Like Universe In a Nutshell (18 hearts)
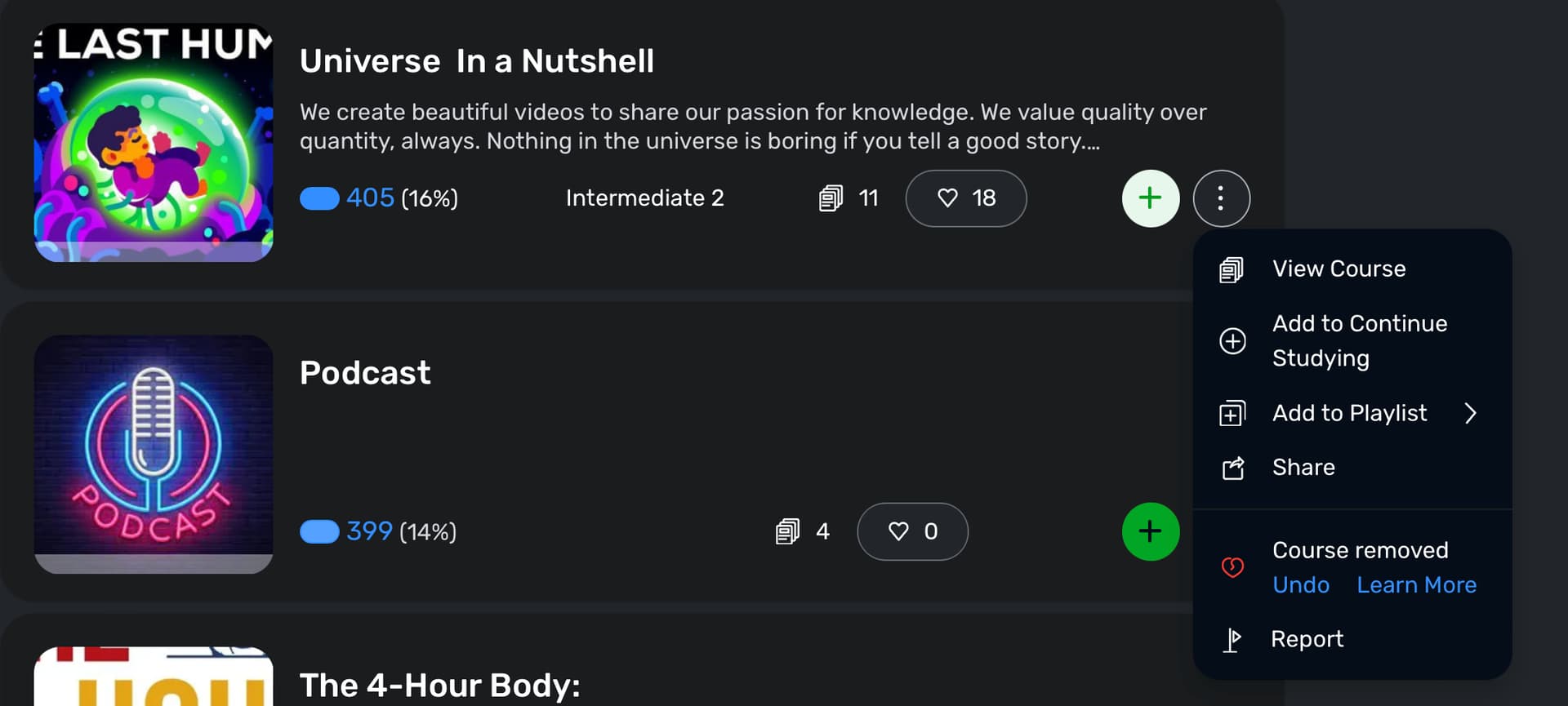This screenshot has width=1568, height=706. 966,198
